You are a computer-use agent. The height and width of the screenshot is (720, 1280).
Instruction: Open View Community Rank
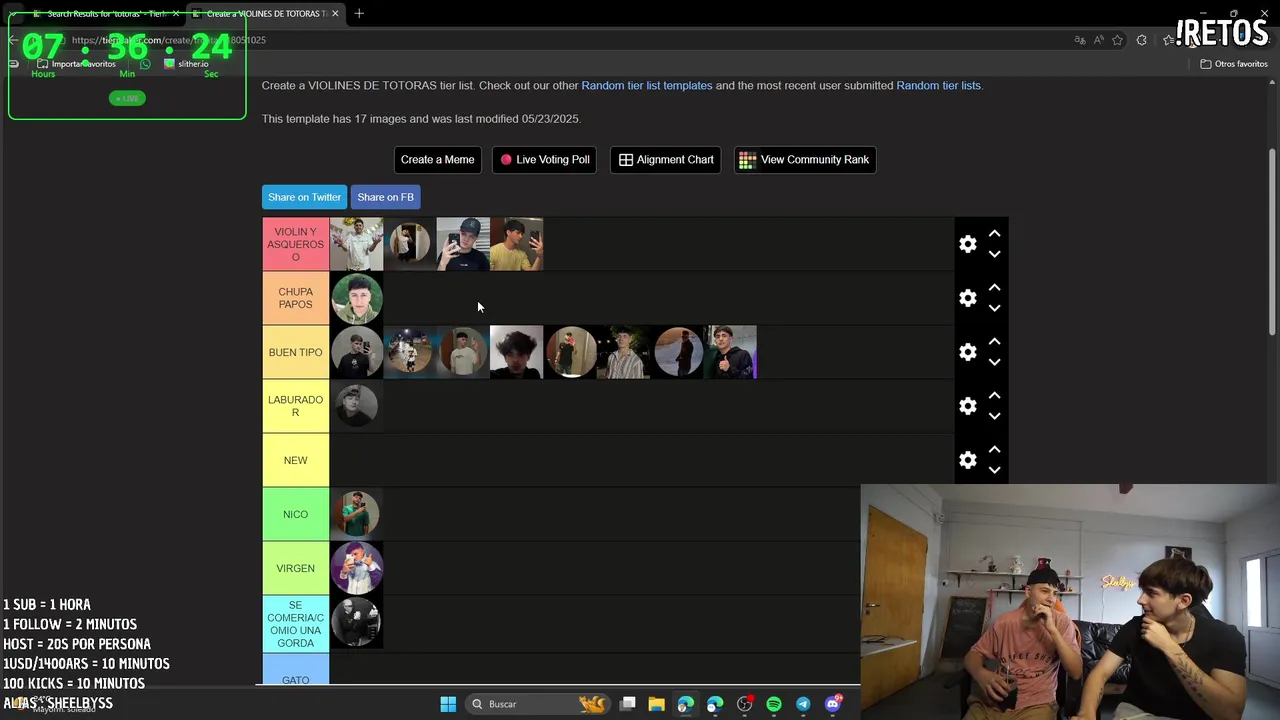(805, 160)
